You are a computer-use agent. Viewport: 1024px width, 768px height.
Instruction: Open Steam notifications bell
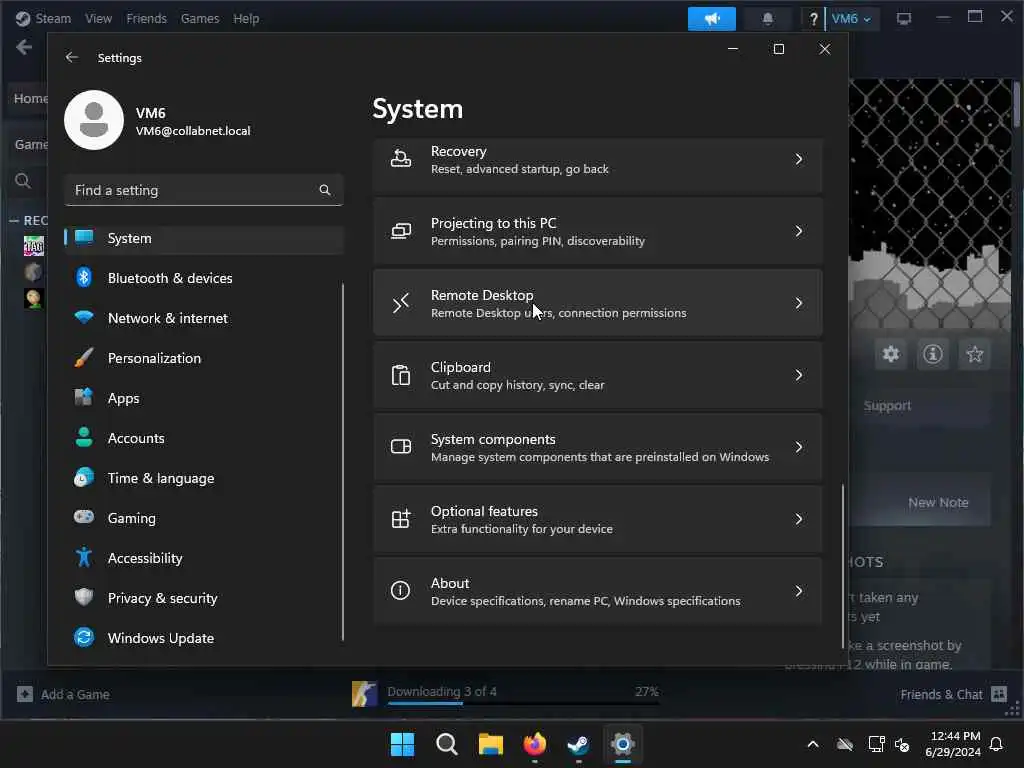pyautogui.click(x=768, y=19)
